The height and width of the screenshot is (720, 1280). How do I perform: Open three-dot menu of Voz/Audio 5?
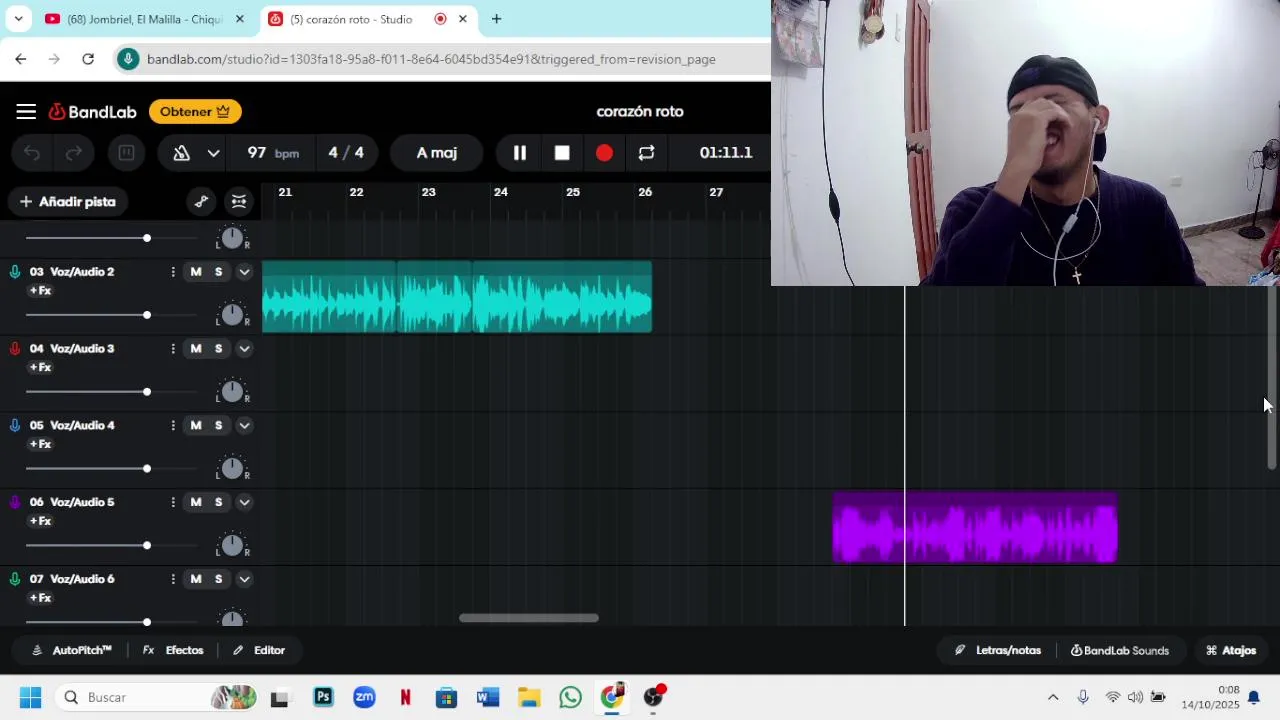click(173, 502)
